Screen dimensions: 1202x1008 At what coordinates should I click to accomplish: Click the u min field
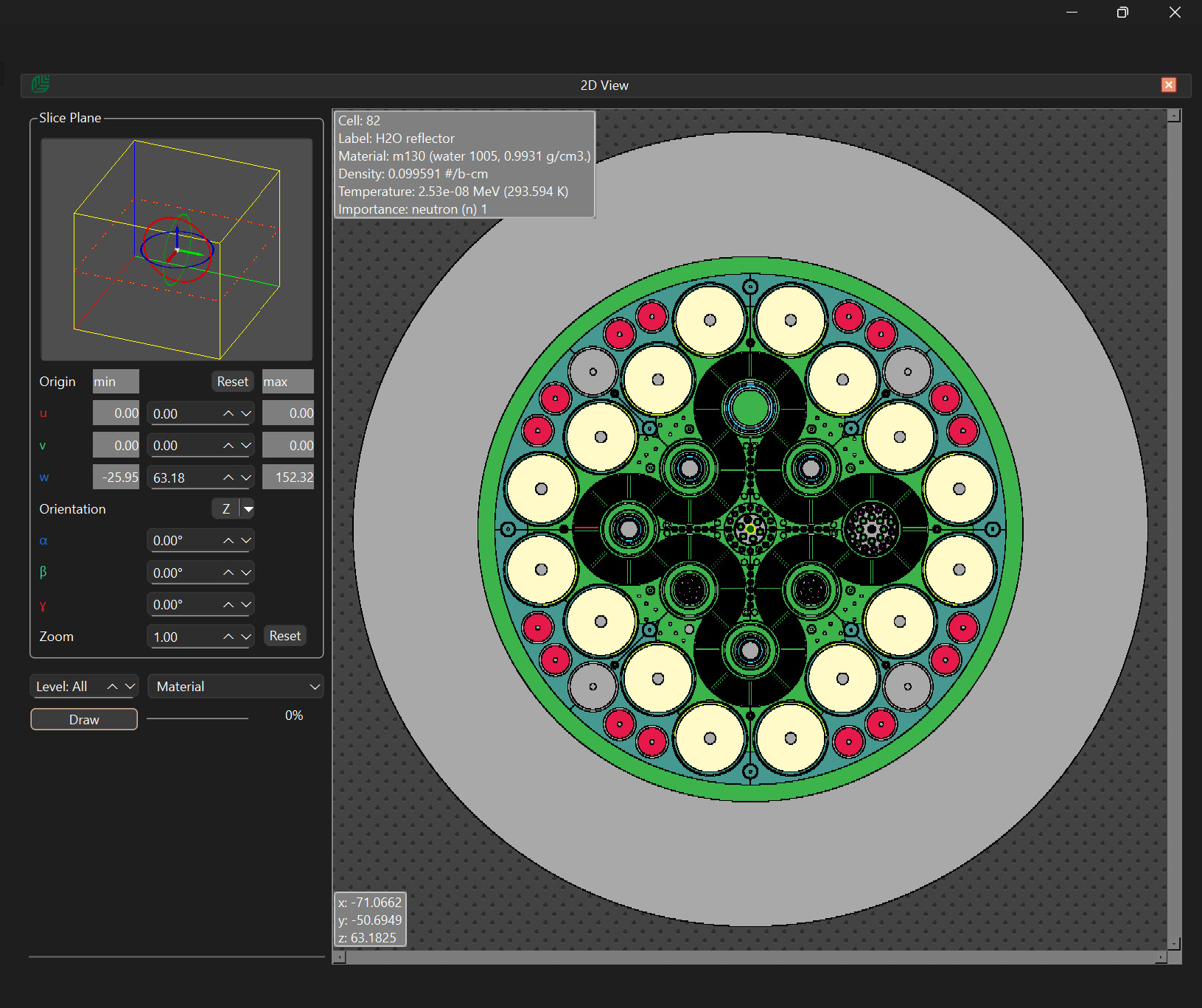click(x=116, y=413)
